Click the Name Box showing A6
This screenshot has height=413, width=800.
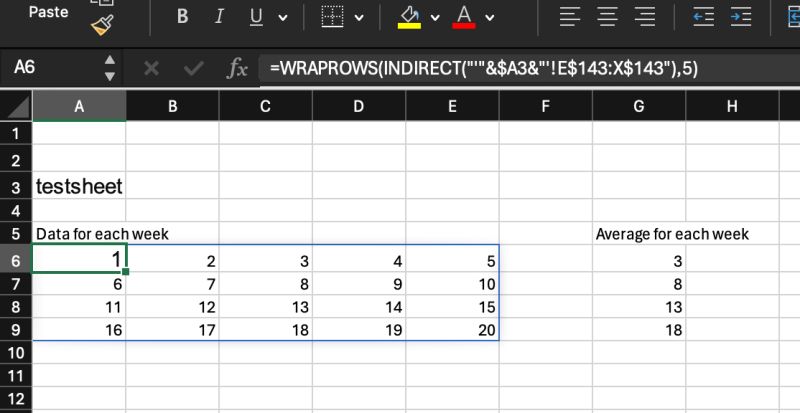coord(51,67)
